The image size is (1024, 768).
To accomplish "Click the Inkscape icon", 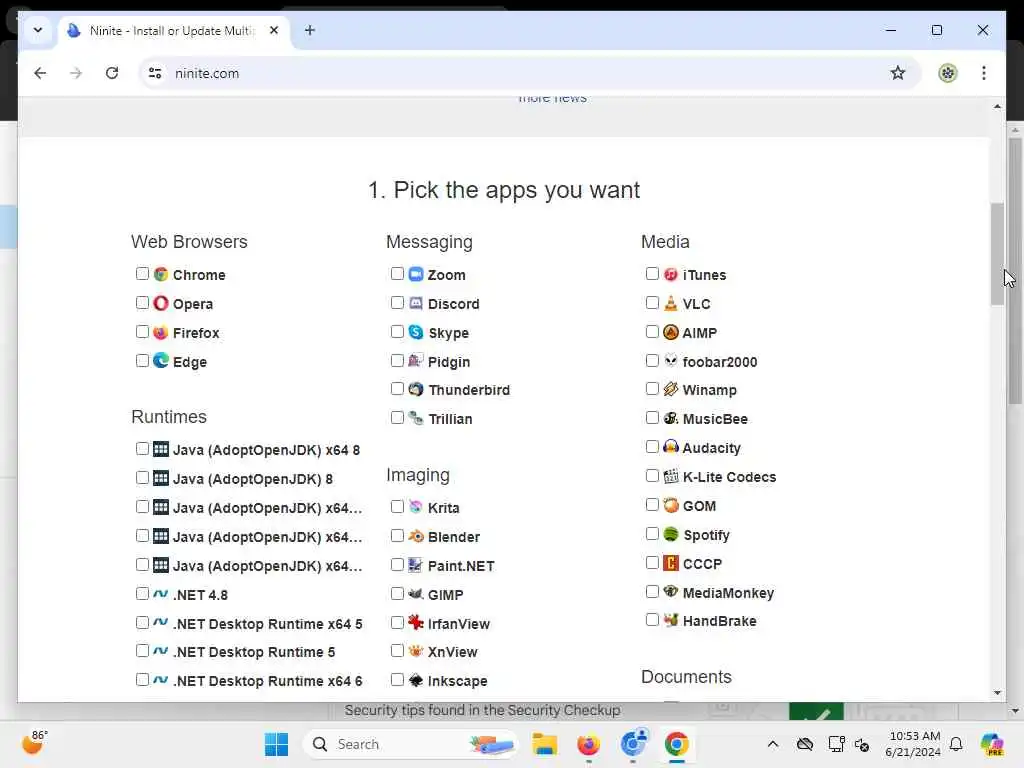I will (x=416, y=680).
